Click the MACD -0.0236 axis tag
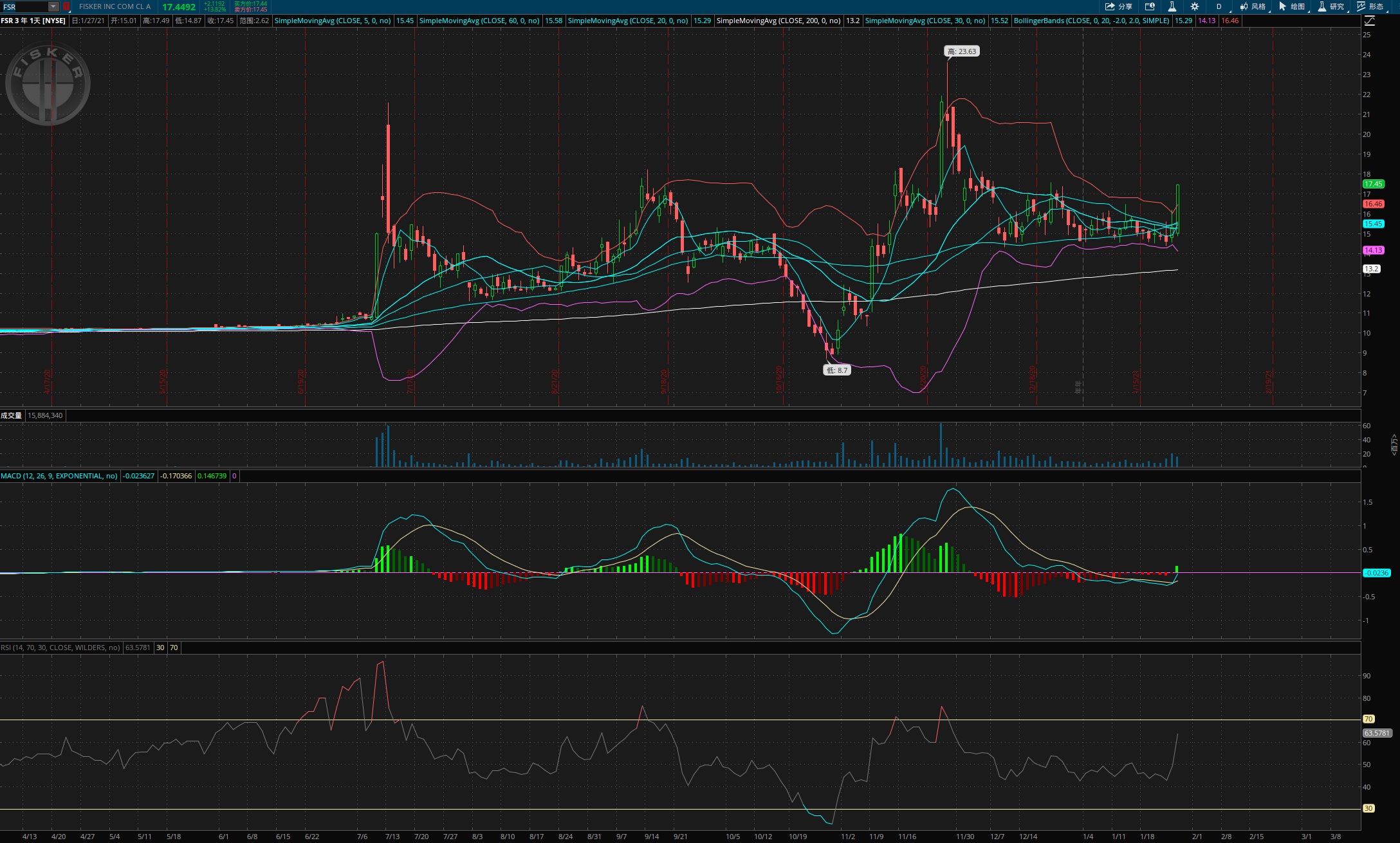1400x843 pixels. click(1376, 573)
